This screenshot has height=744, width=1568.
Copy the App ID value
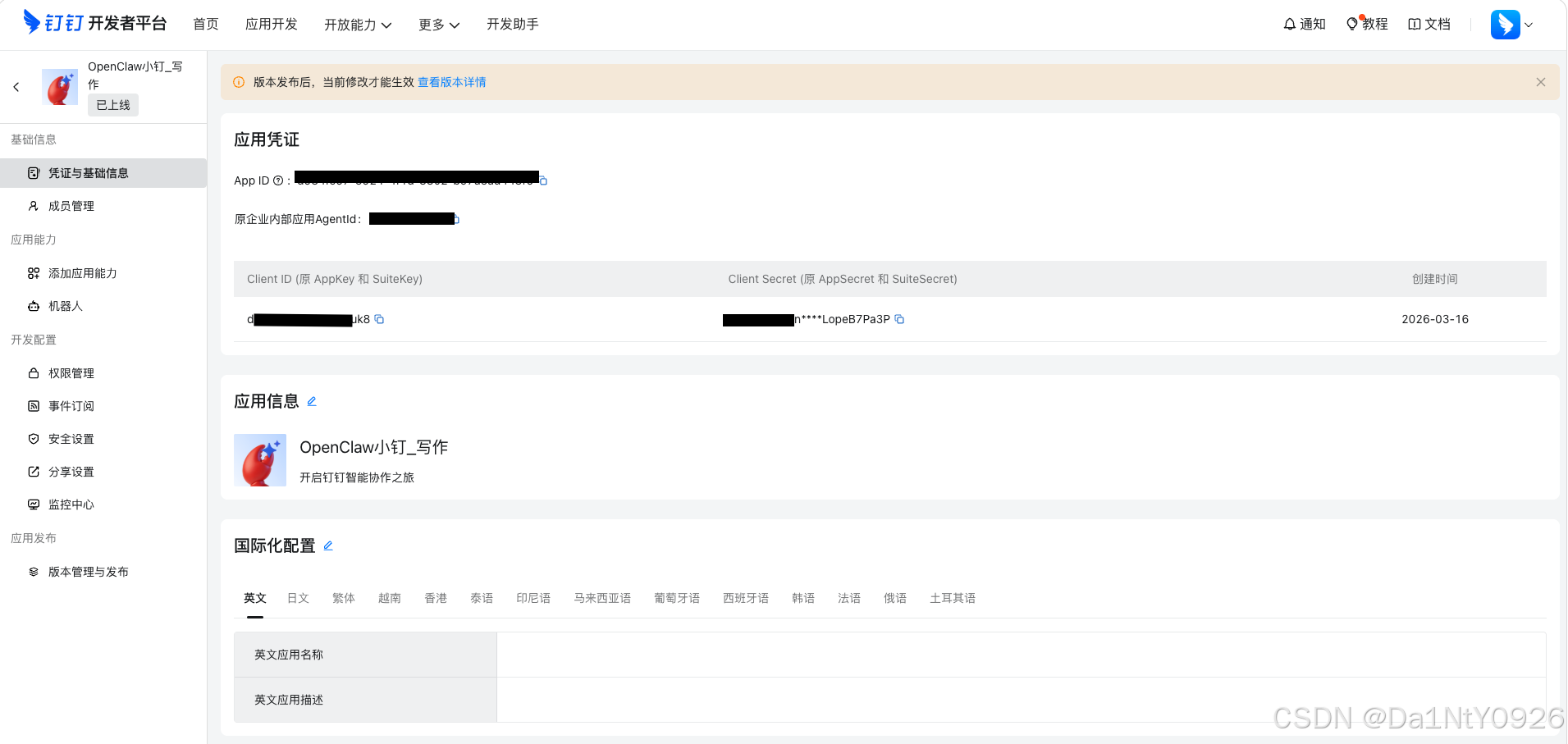543,180
